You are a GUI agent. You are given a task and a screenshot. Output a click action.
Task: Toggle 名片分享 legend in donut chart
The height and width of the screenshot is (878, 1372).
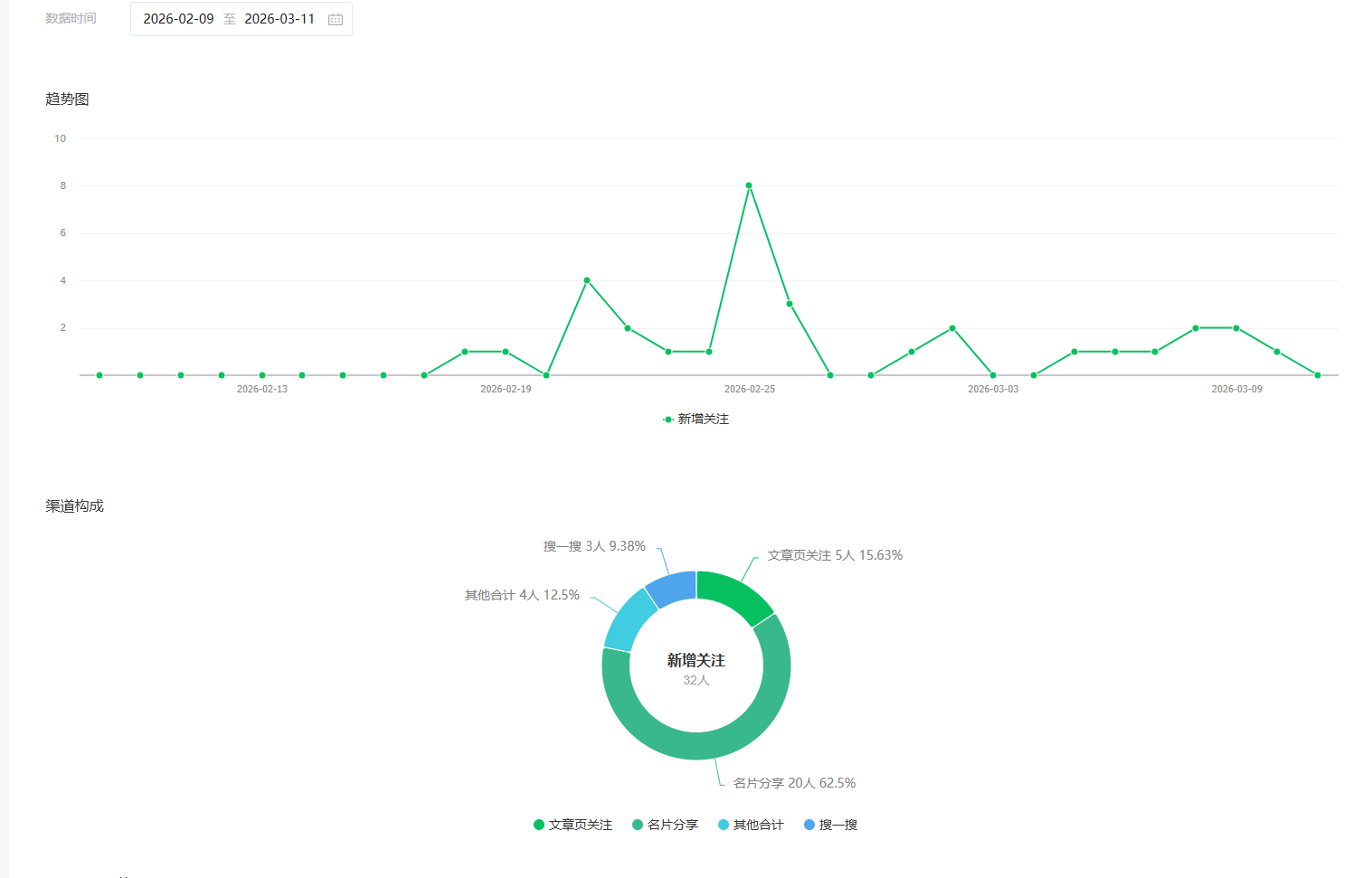665,825
